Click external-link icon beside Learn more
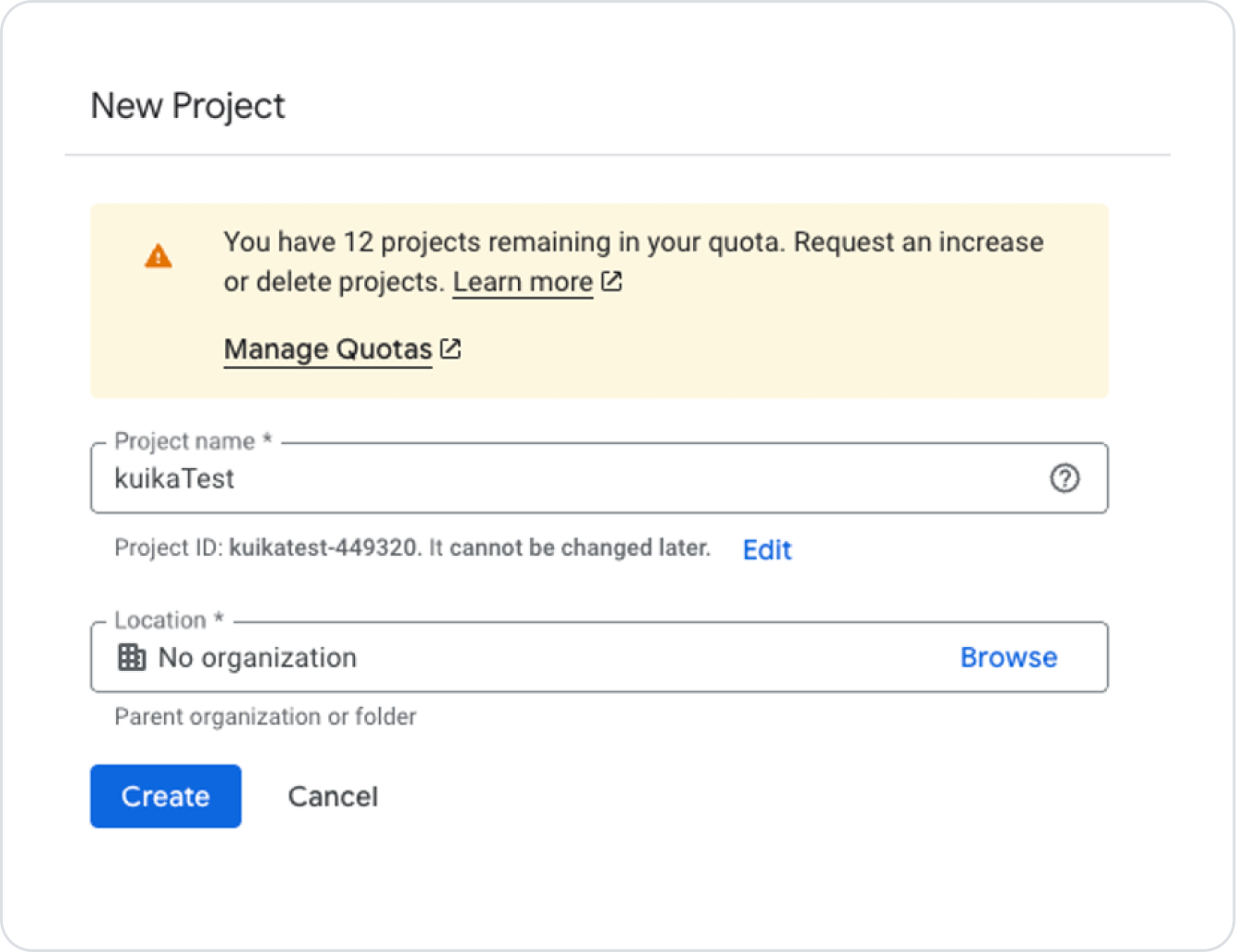1236x952 pixels. pos(612,281)
